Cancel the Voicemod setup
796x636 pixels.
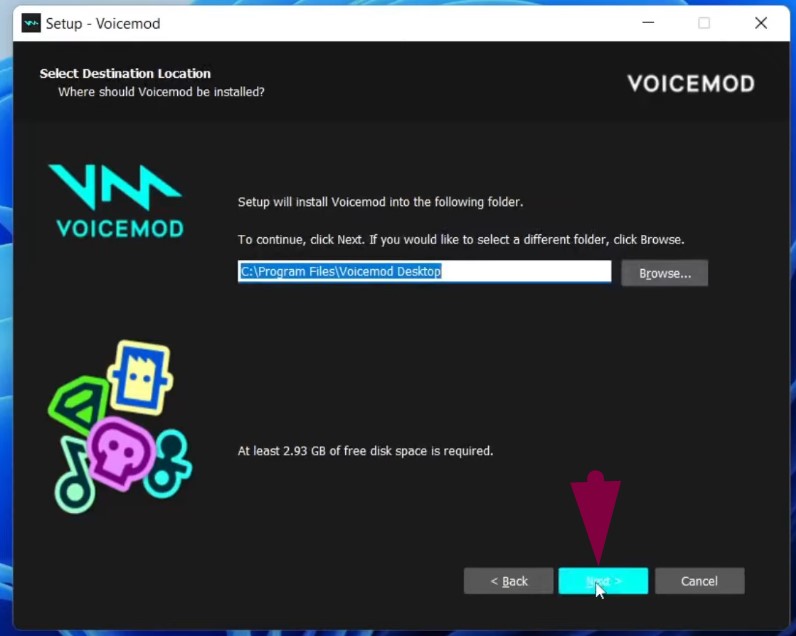(x=700, y=581)
